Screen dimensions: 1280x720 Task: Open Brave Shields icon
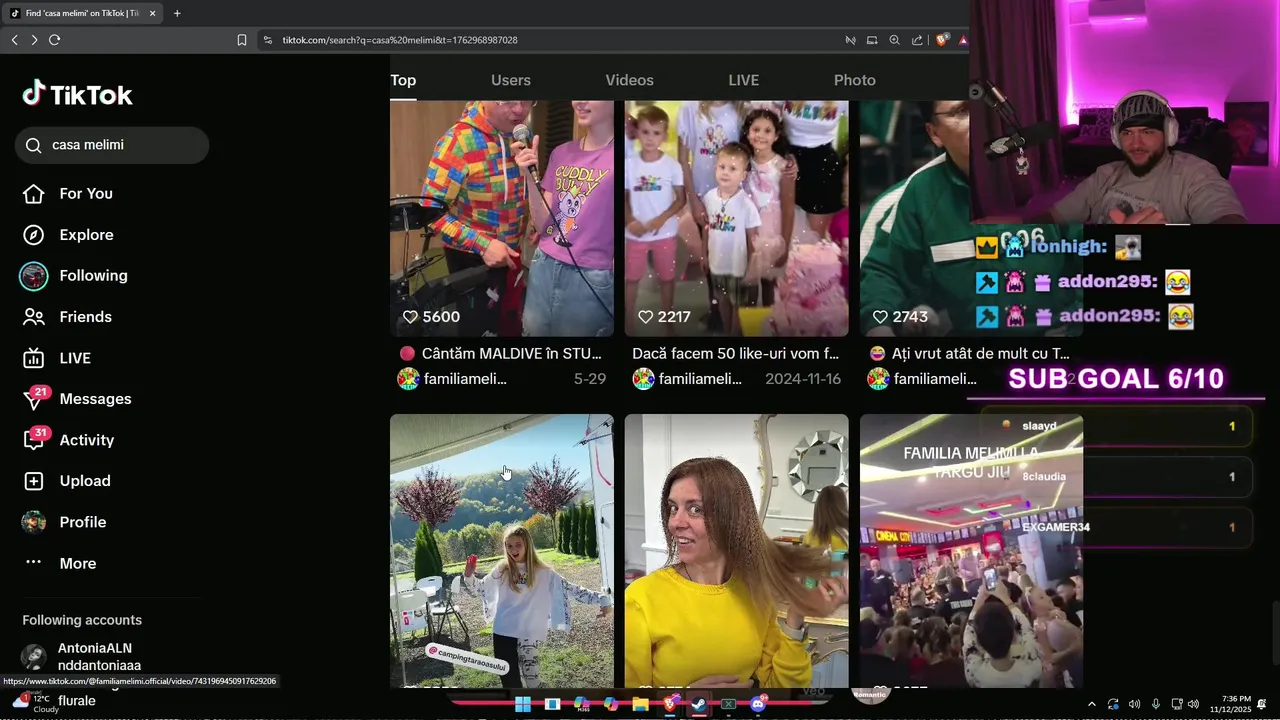[942, 40]
